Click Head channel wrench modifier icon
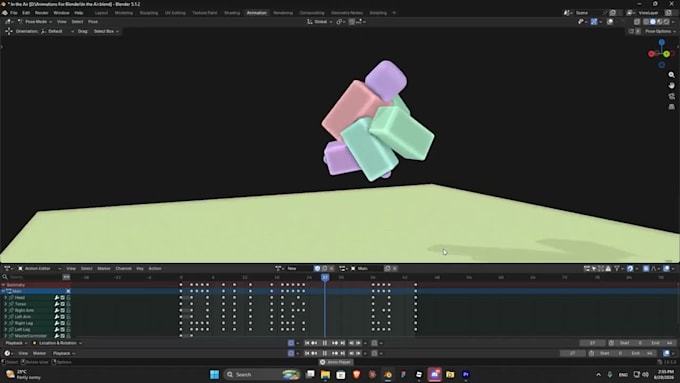The image size is (680, 383). coord(57,298)
